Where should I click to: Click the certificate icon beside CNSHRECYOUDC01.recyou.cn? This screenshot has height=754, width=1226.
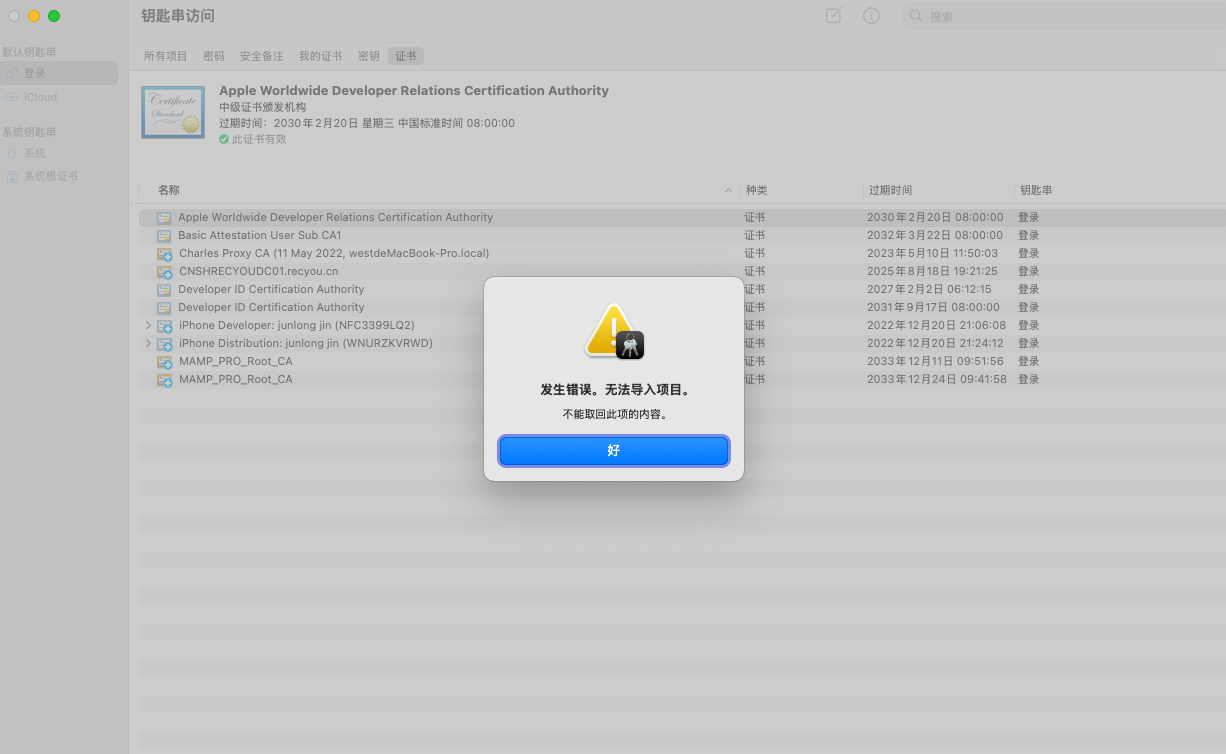164,272
